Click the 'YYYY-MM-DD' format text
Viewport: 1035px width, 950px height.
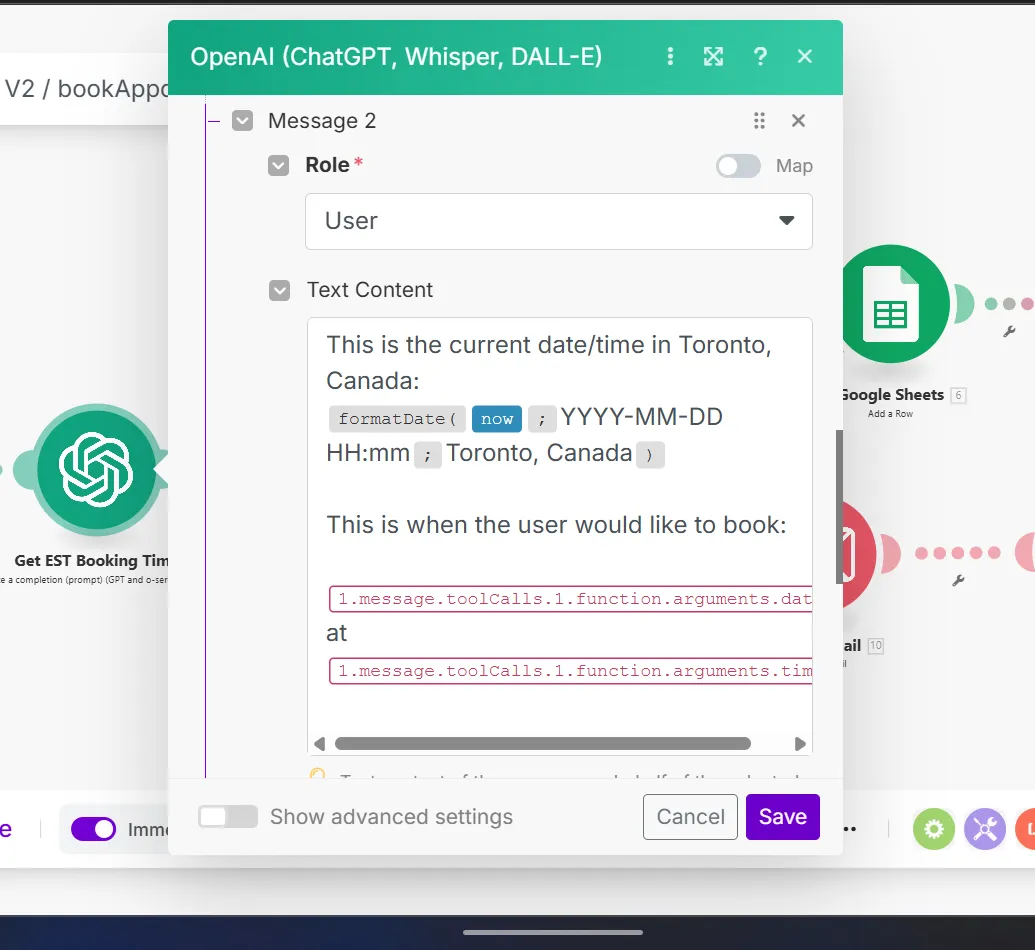click(642, 417)
